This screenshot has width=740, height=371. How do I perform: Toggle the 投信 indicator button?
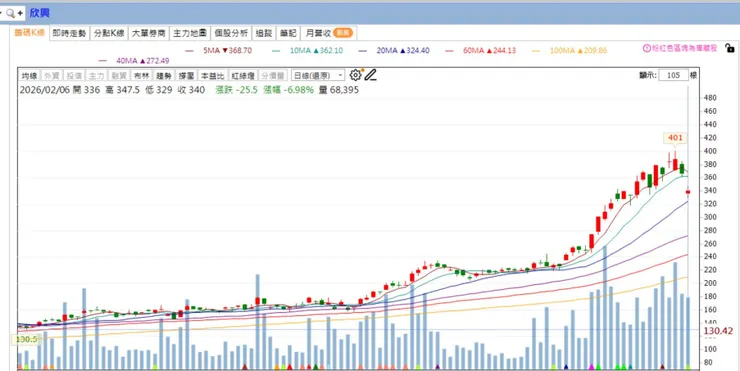click(74, 76)
